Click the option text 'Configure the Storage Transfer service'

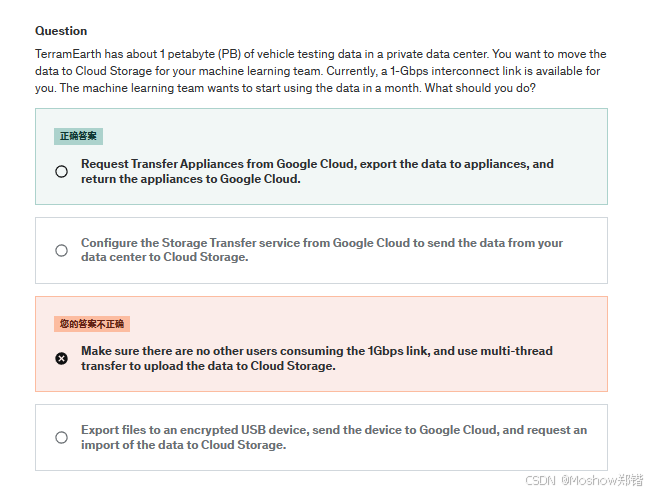(322, 250)
